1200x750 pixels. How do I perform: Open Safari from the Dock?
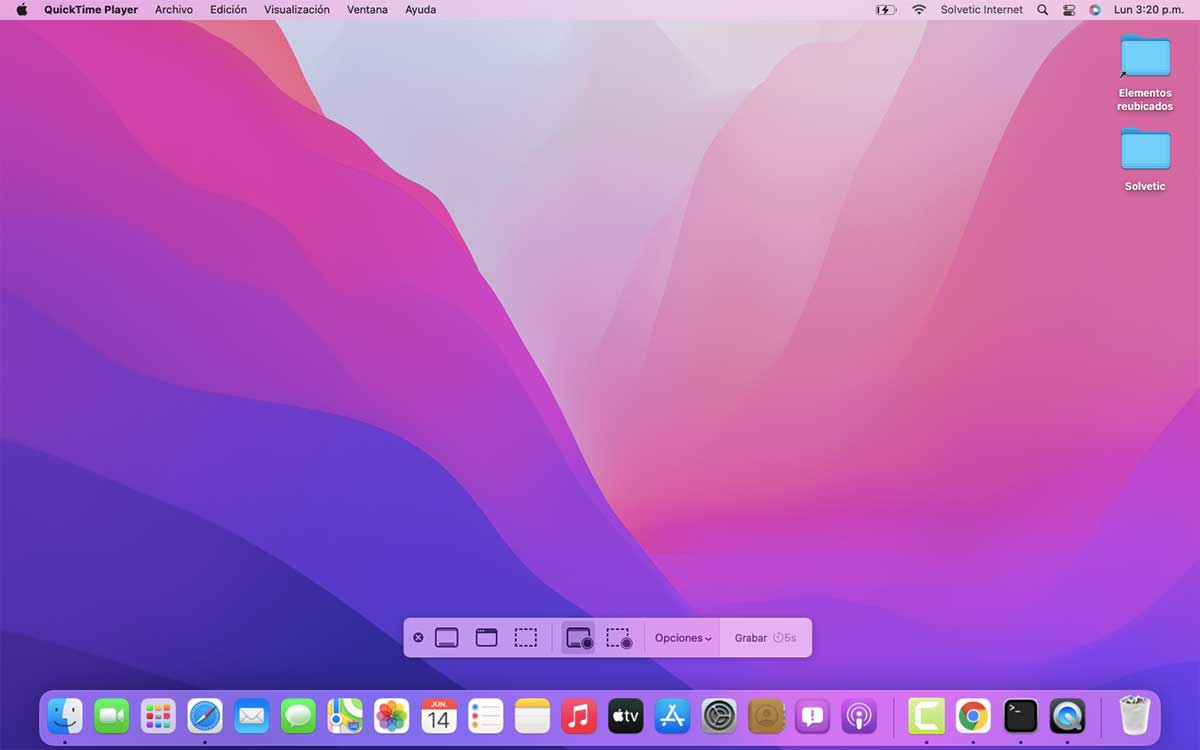(x=205, y=716)
